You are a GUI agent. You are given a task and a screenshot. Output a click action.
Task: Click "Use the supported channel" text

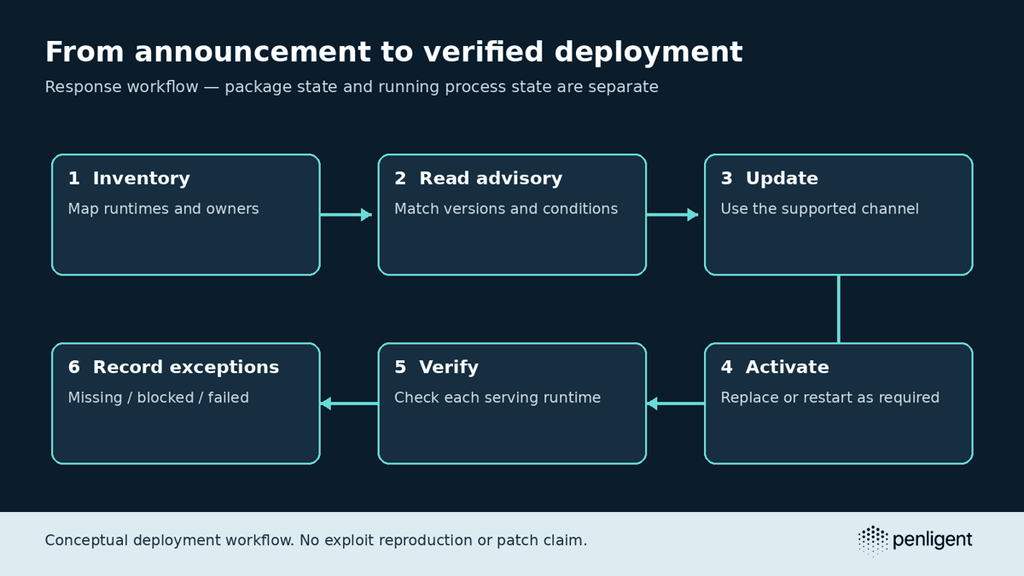click(x=820, y=209)
